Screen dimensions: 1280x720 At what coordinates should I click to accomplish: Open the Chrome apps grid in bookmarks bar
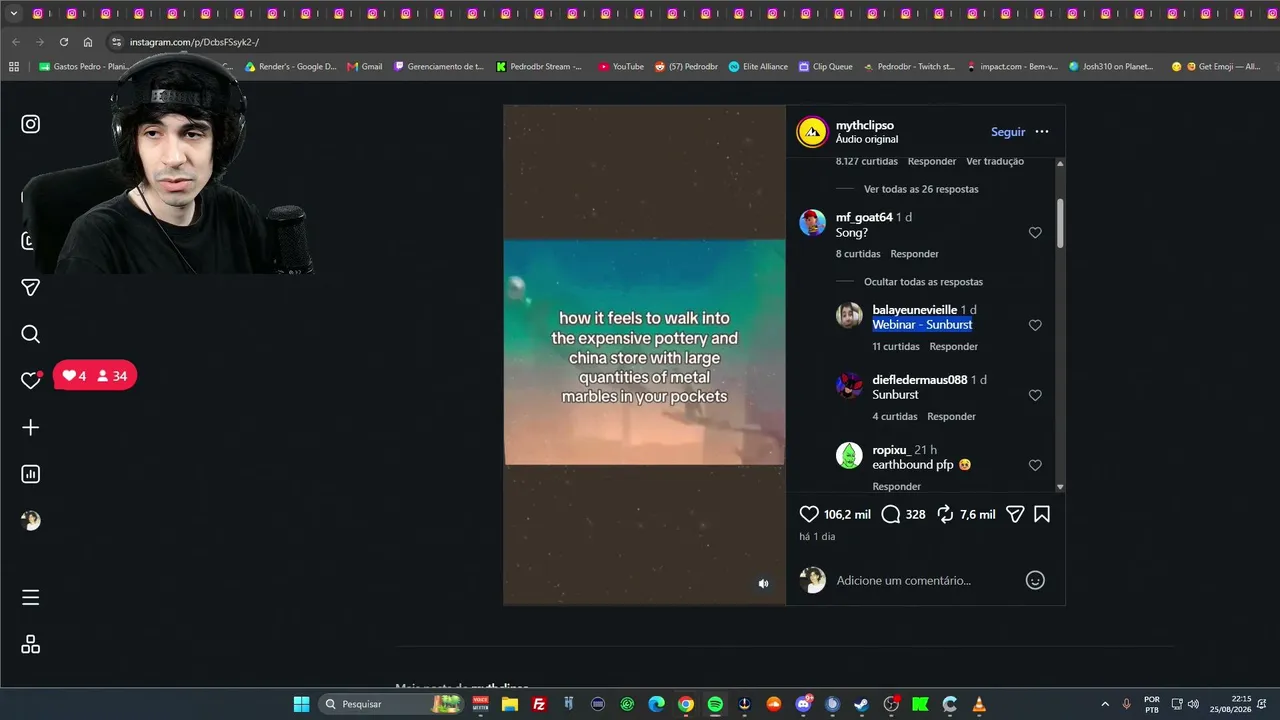[x=14, y=67]
